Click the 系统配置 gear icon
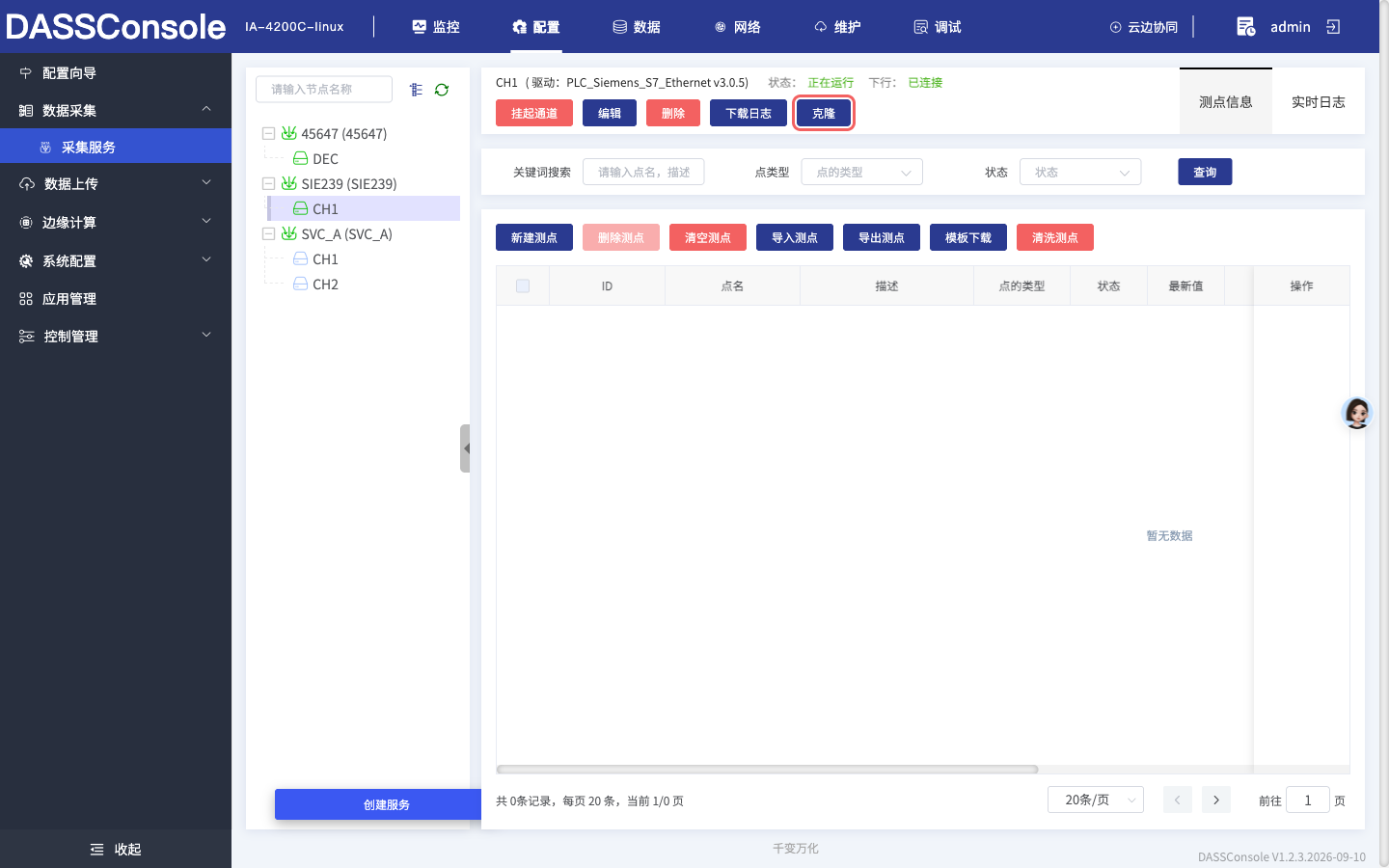 tap(26, 261)
